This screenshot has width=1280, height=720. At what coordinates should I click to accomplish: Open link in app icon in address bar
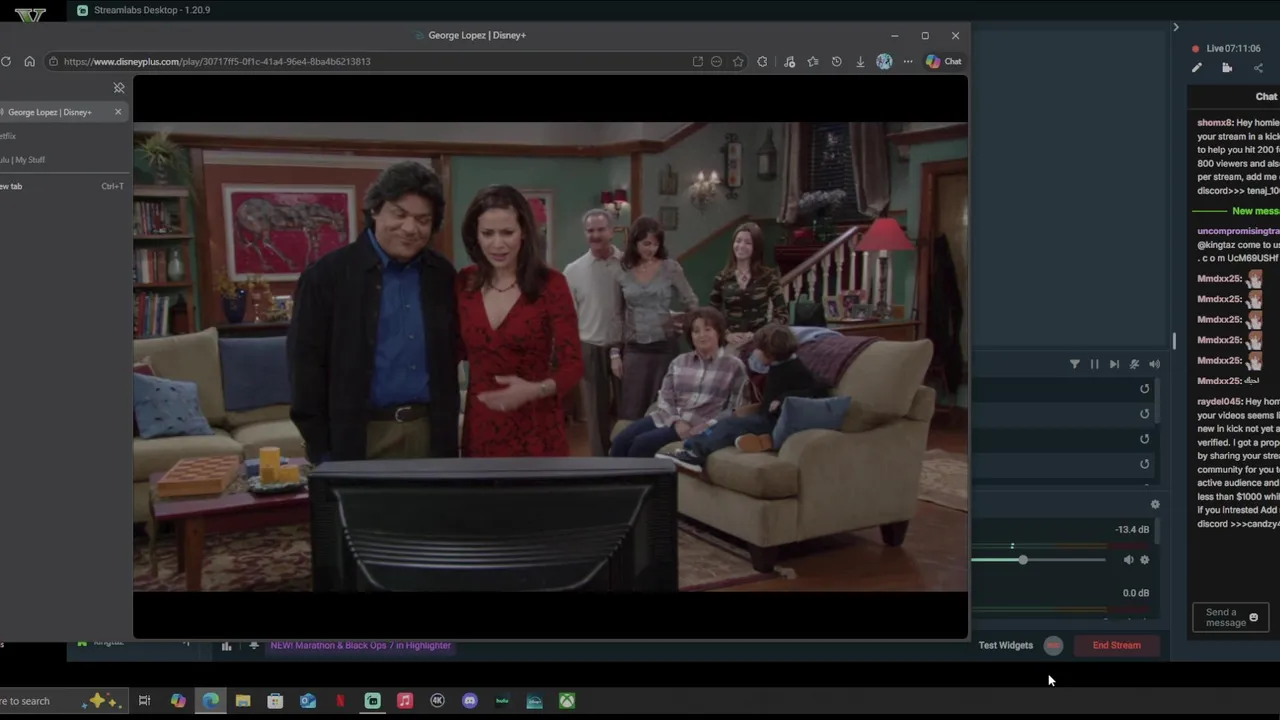pos(697,61)
